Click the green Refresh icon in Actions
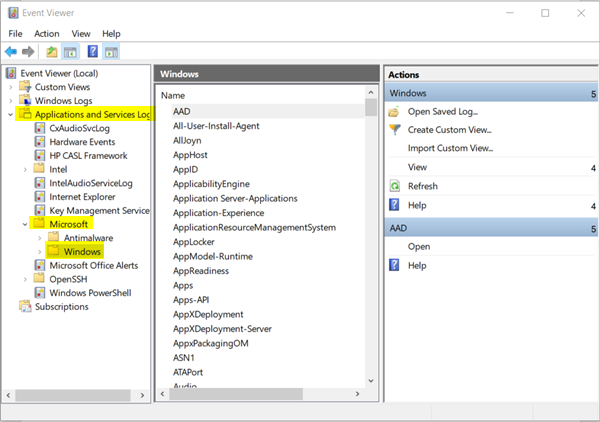The image size is (600, 422). coord(396,186)
